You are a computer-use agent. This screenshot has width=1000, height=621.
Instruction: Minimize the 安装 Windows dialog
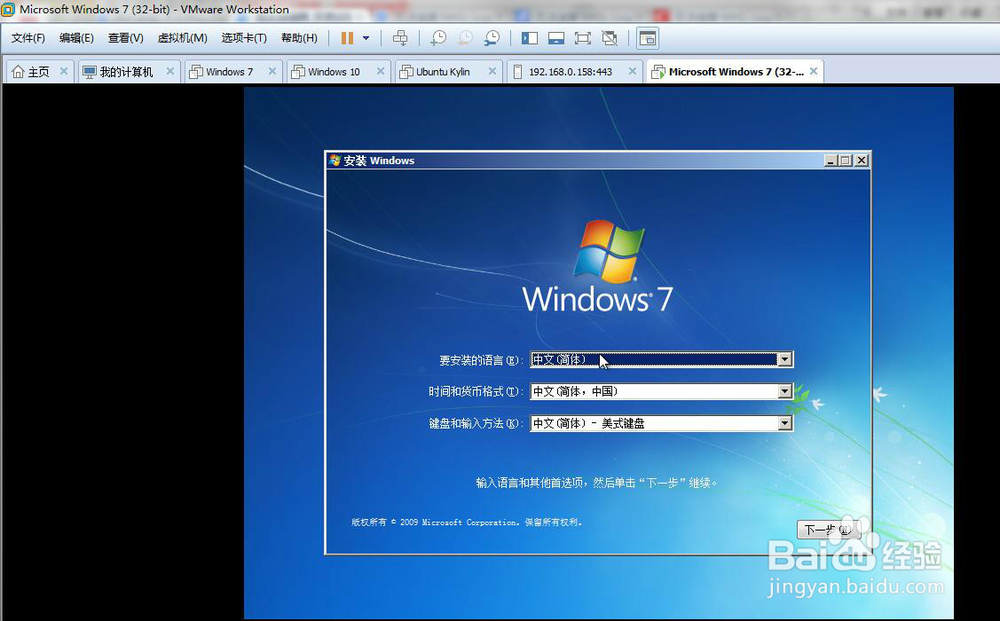tap(830, 161)
